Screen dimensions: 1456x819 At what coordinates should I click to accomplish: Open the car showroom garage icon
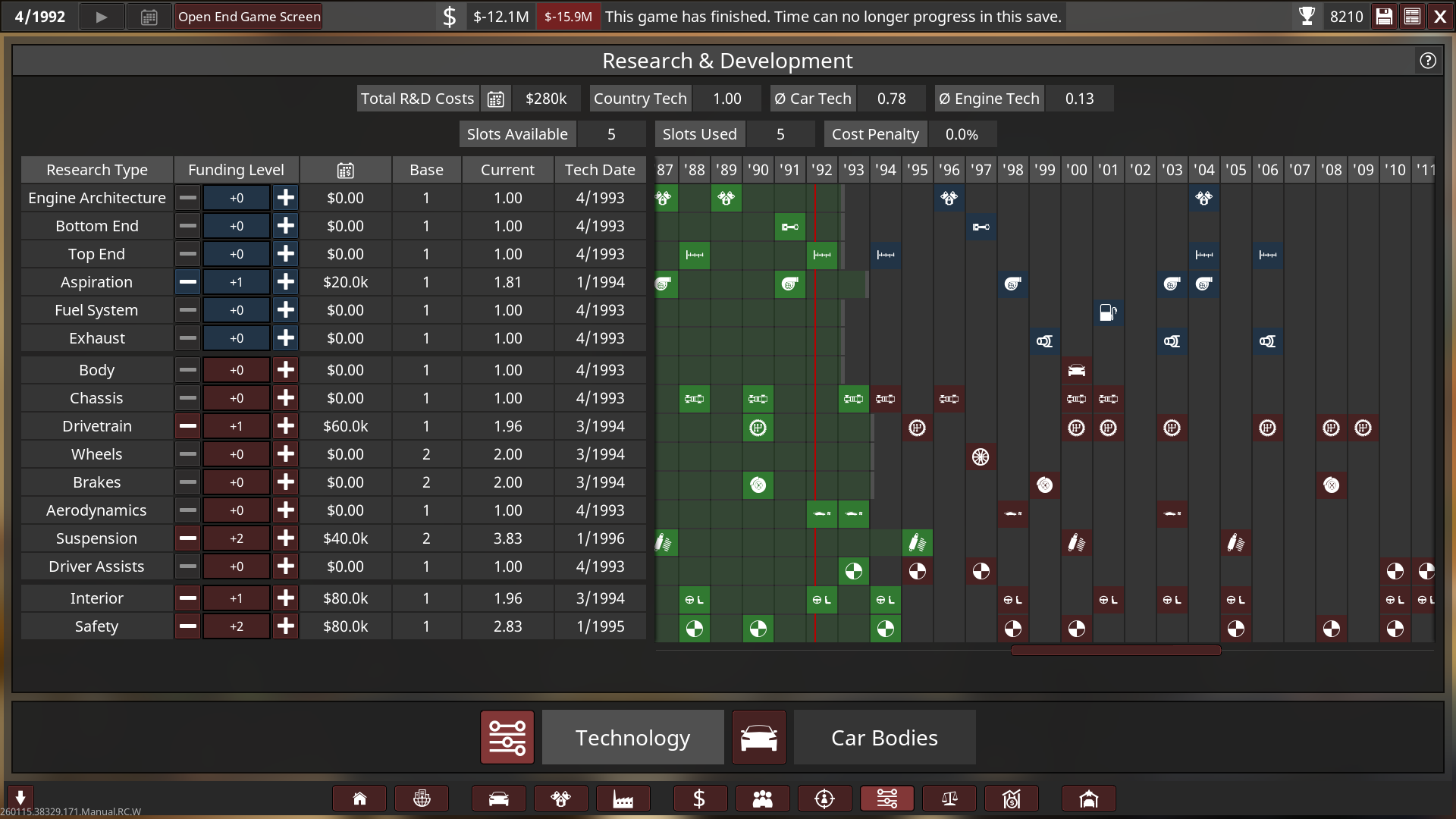(x=1088, y=799)
